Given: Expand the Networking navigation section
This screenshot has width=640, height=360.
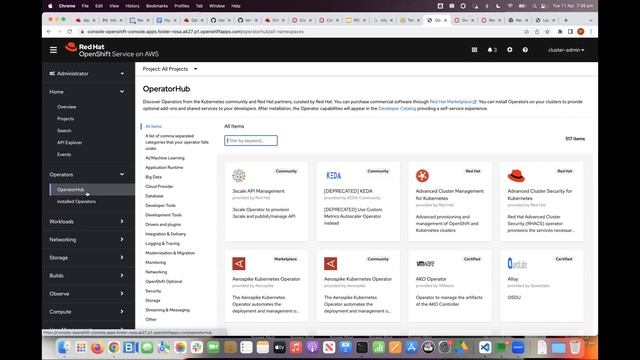Looking at the screenshot, I should (x=87, y=240).
